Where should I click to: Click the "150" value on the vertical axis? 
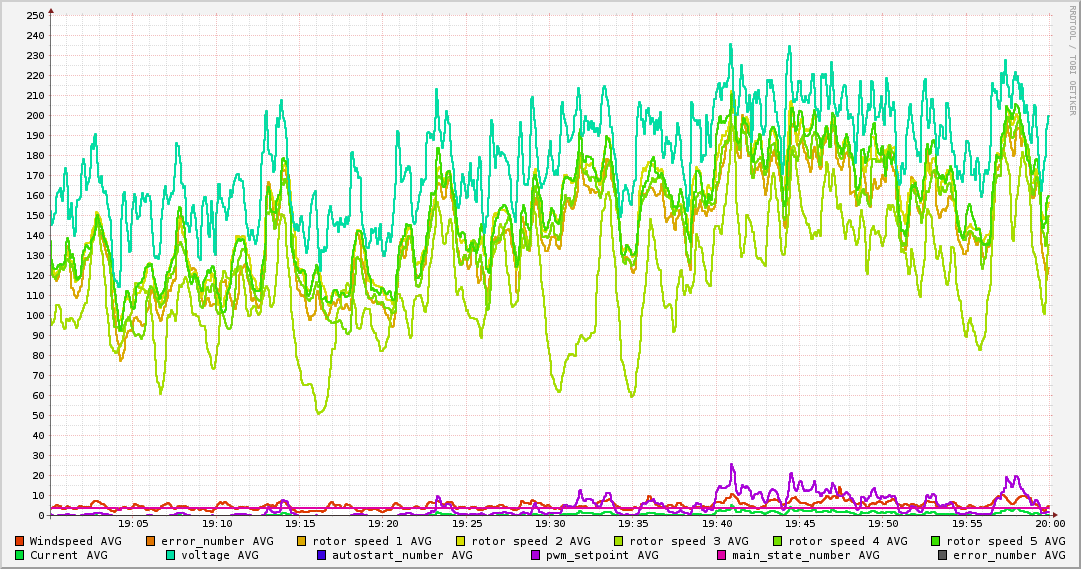(x=34, y=216)
